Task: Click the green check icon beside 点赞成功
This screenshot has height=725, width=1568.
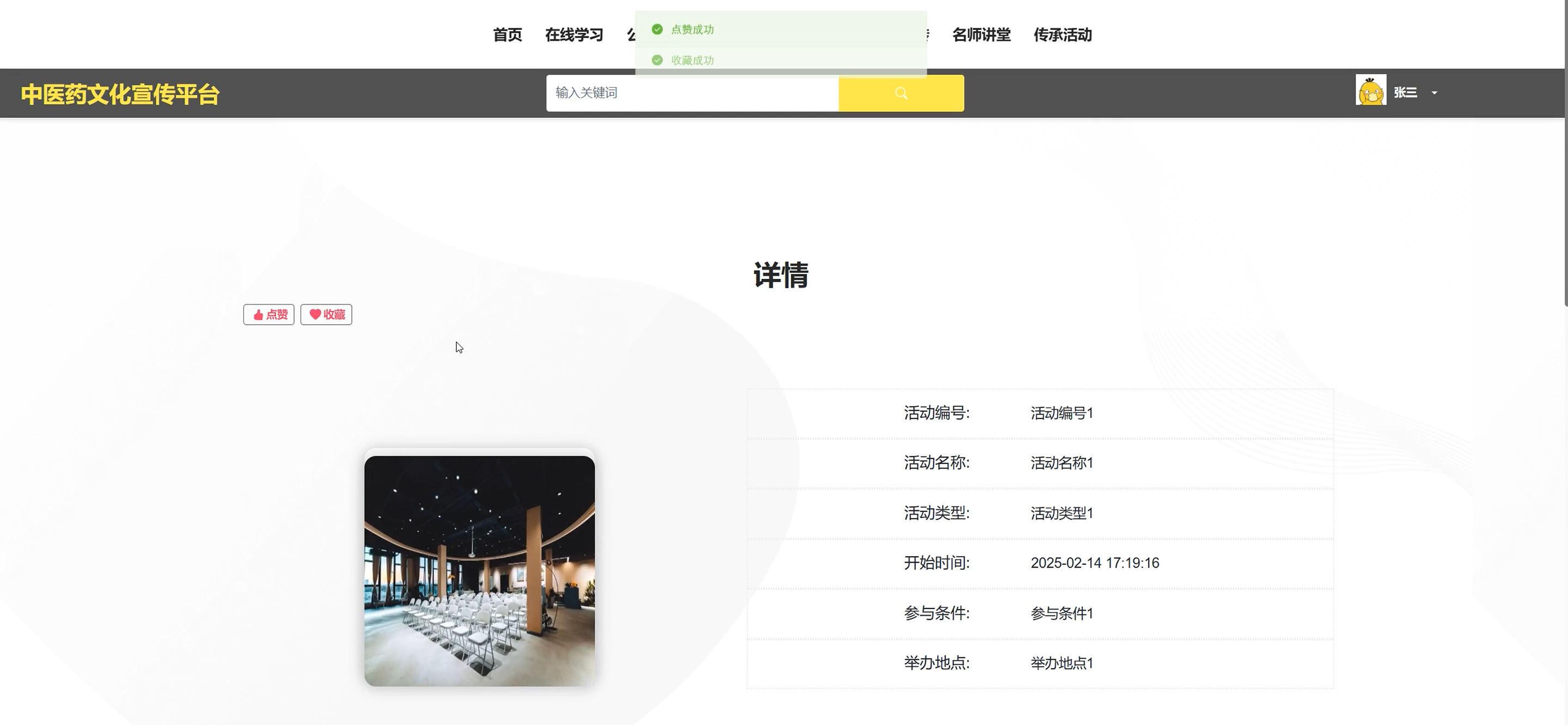Action: [x=657, y=29]
